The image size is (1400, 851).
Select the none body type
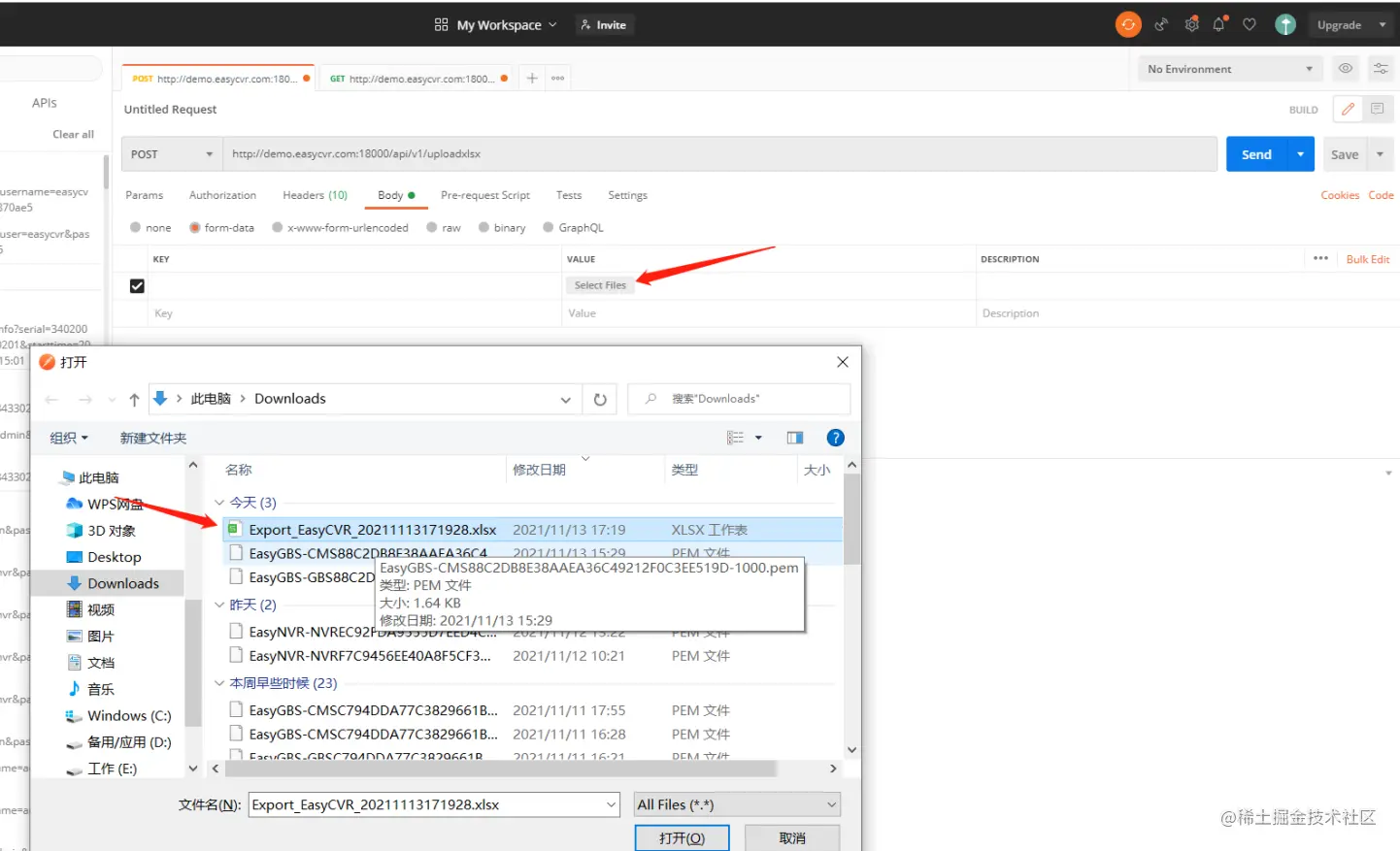tap(136, 228)
